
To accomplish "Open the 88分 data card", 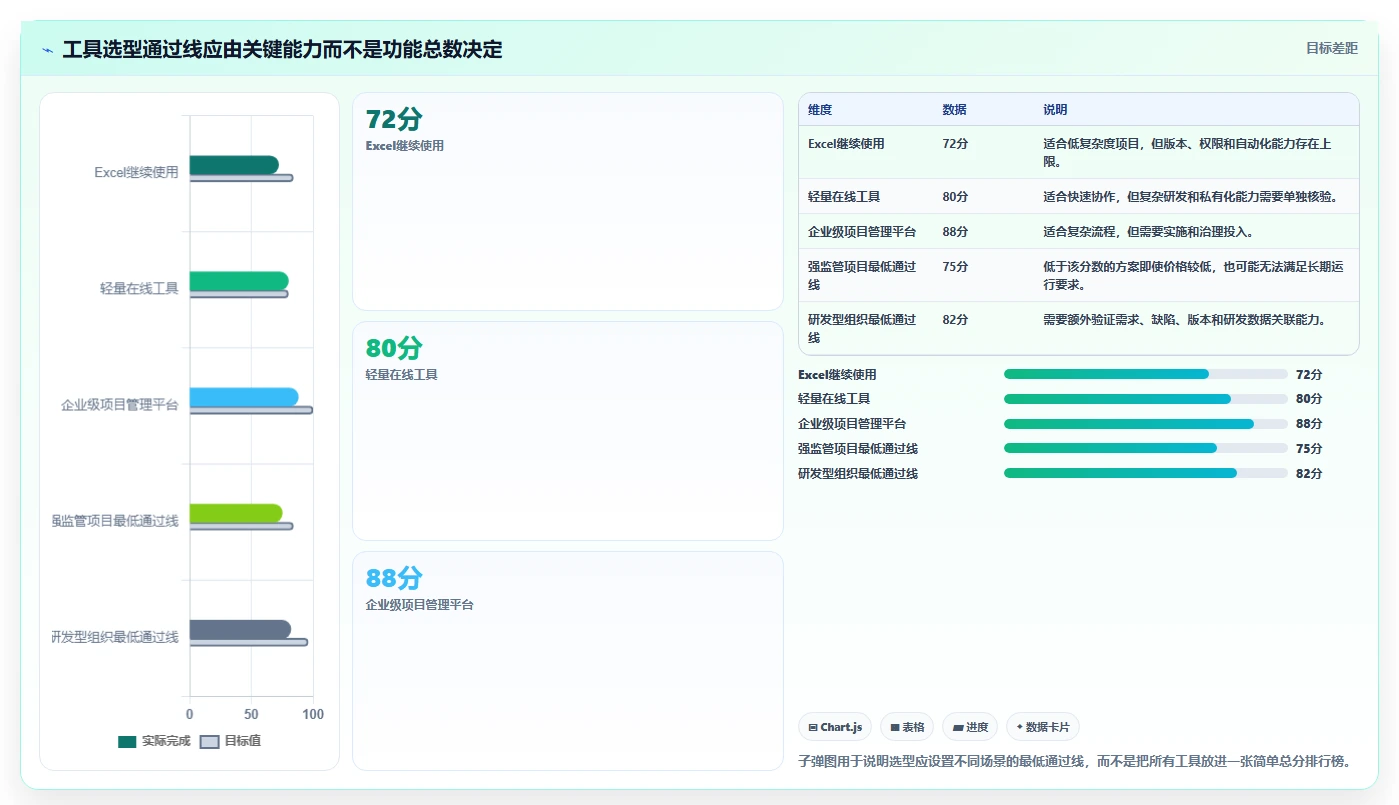I will (568, 661).
